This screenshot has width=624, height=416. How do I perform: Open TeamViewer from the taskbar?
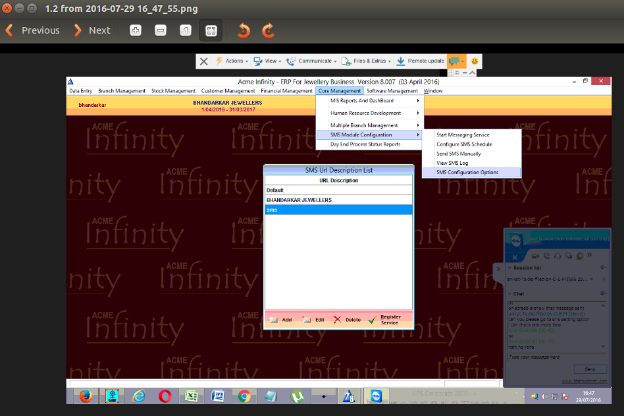pos(376,396)
